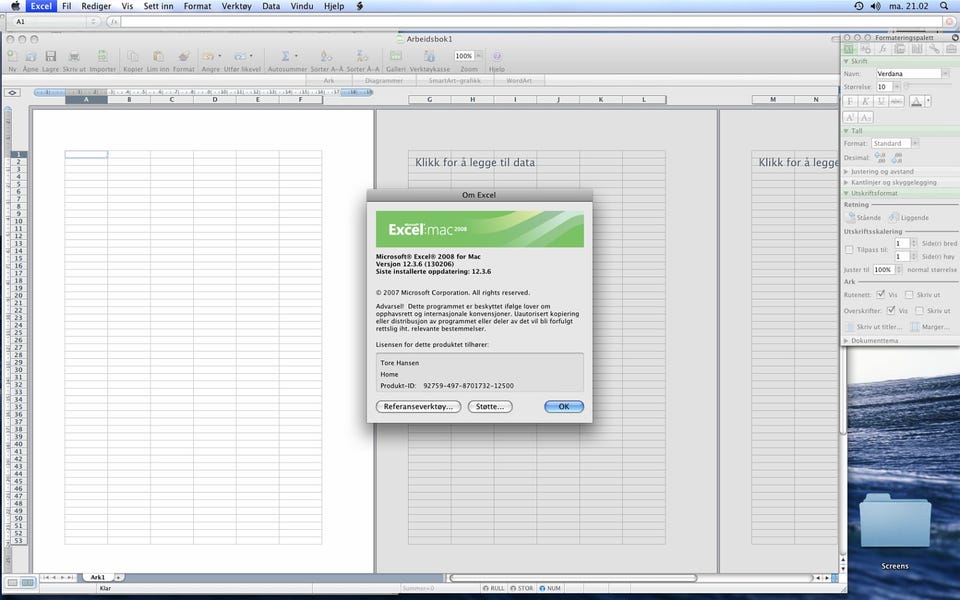Click the increase decimal icon

click(x=880, y=157)
